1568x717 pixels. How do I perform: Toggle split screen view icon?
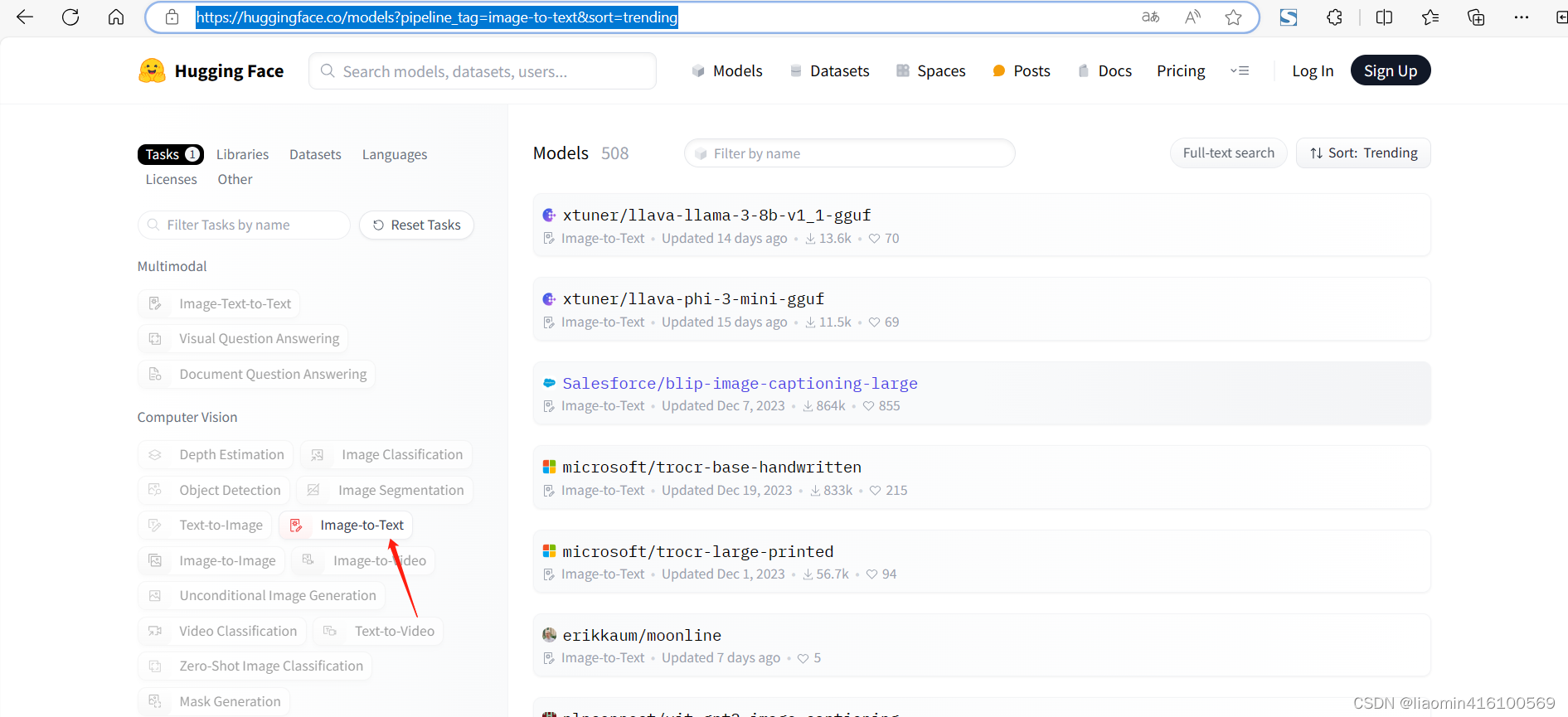tap(1384, 17)
